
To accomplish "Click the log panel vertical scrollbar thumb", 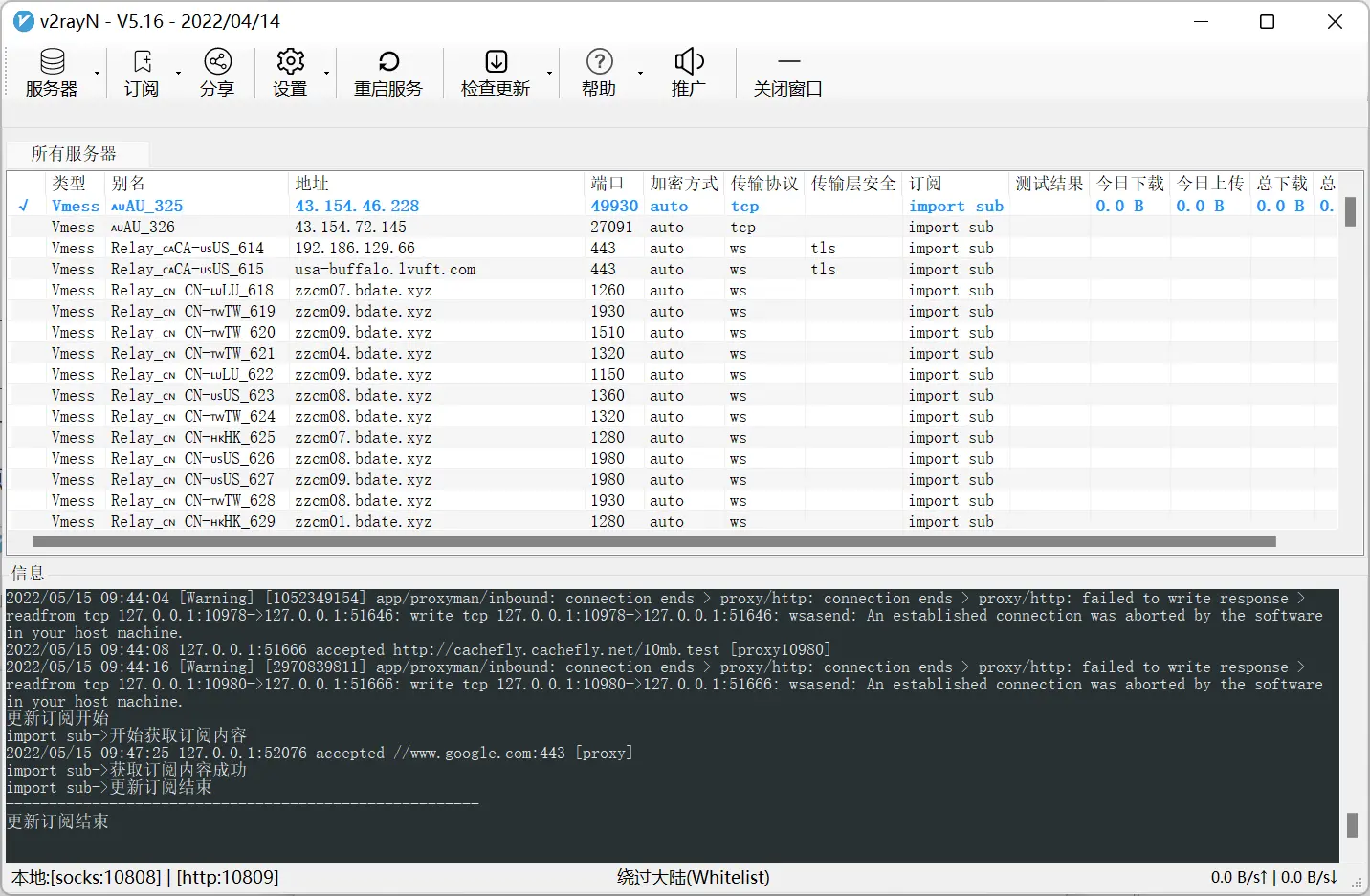I will click(x=1352, y=825).
